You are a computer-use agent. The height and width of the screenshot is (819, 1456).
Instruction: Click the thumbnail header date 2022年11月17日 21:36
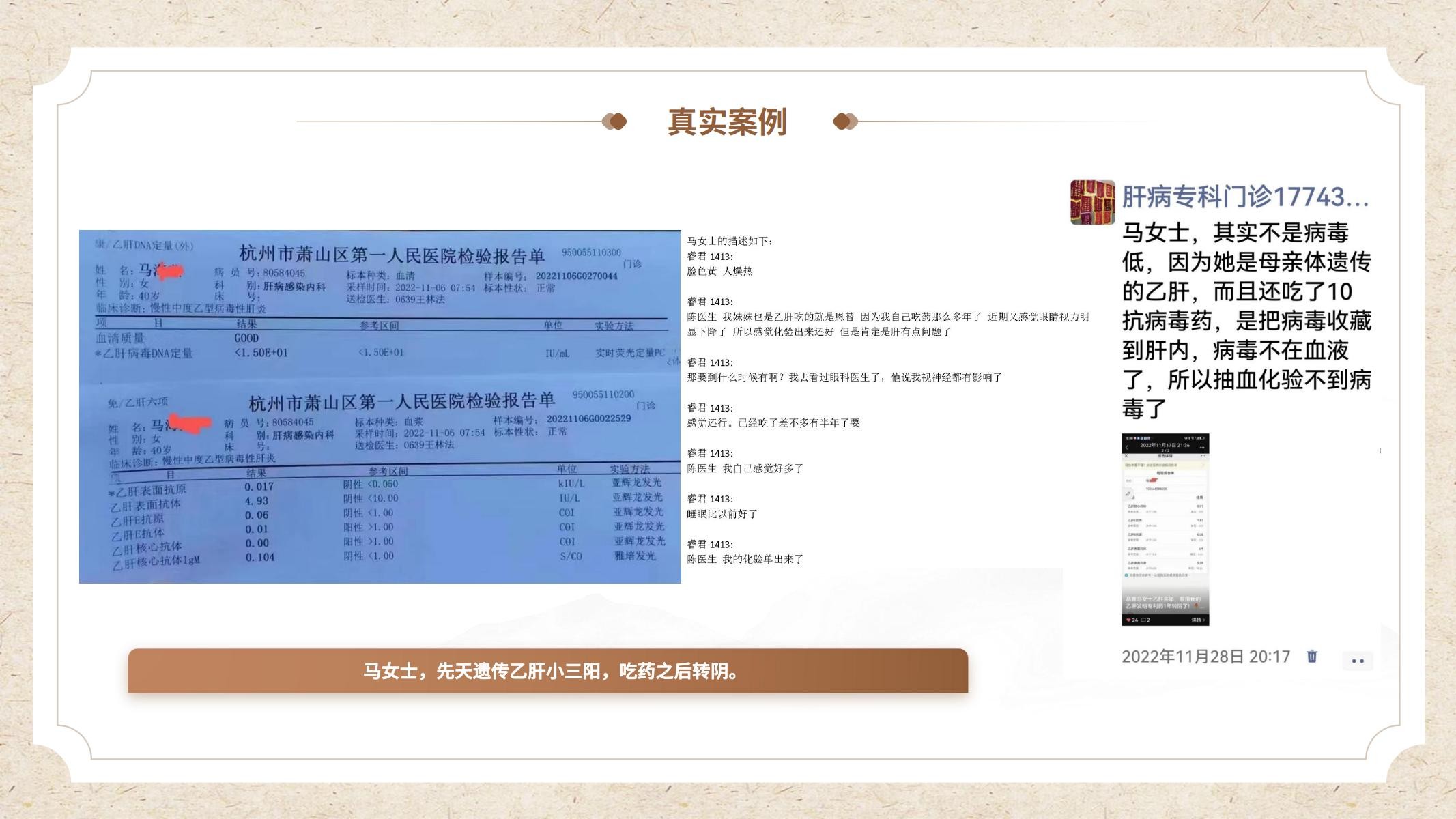coord(1165,445)
